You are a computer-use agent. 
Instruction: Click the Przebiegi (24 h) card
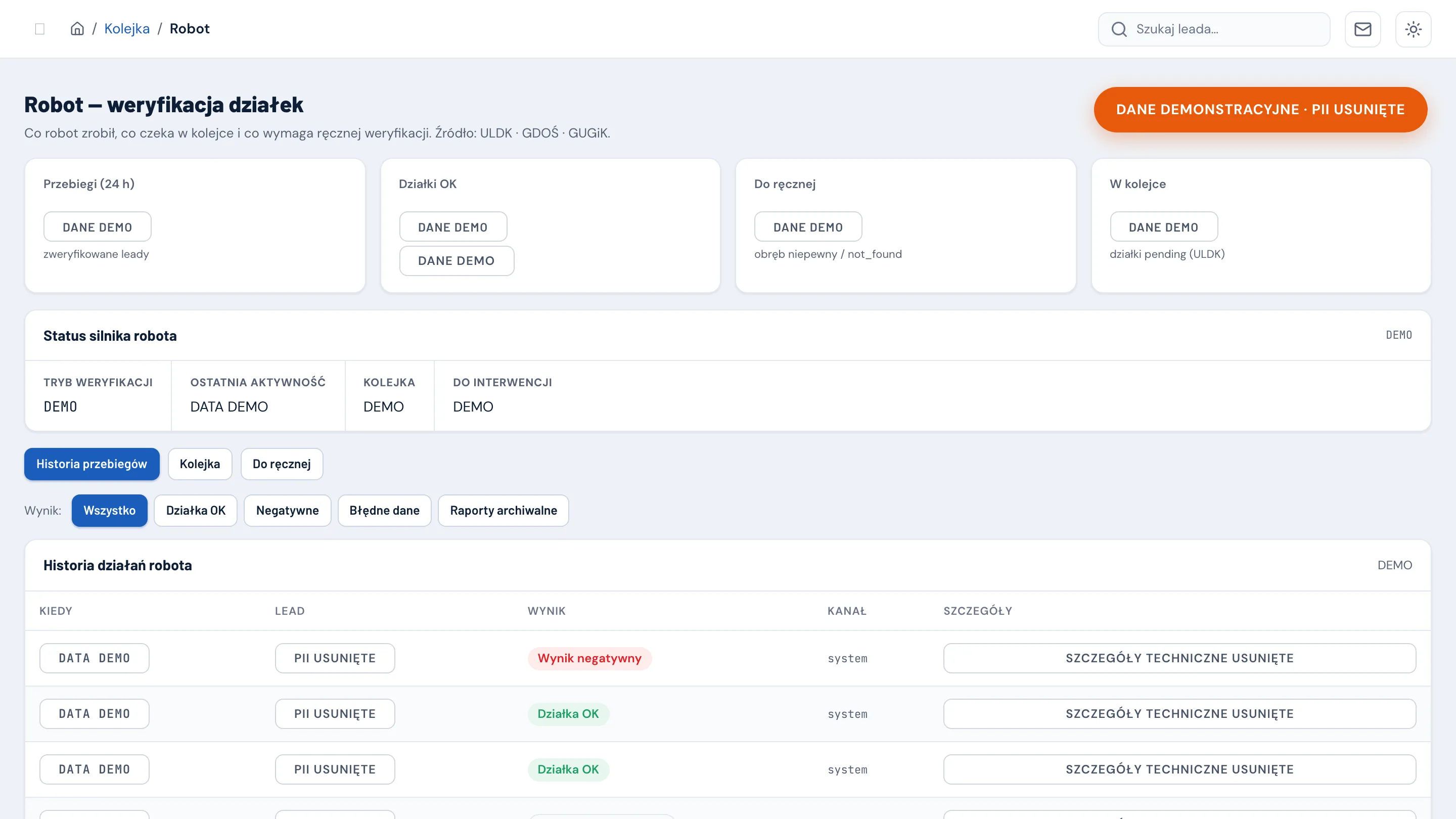(x=195, y=225)
